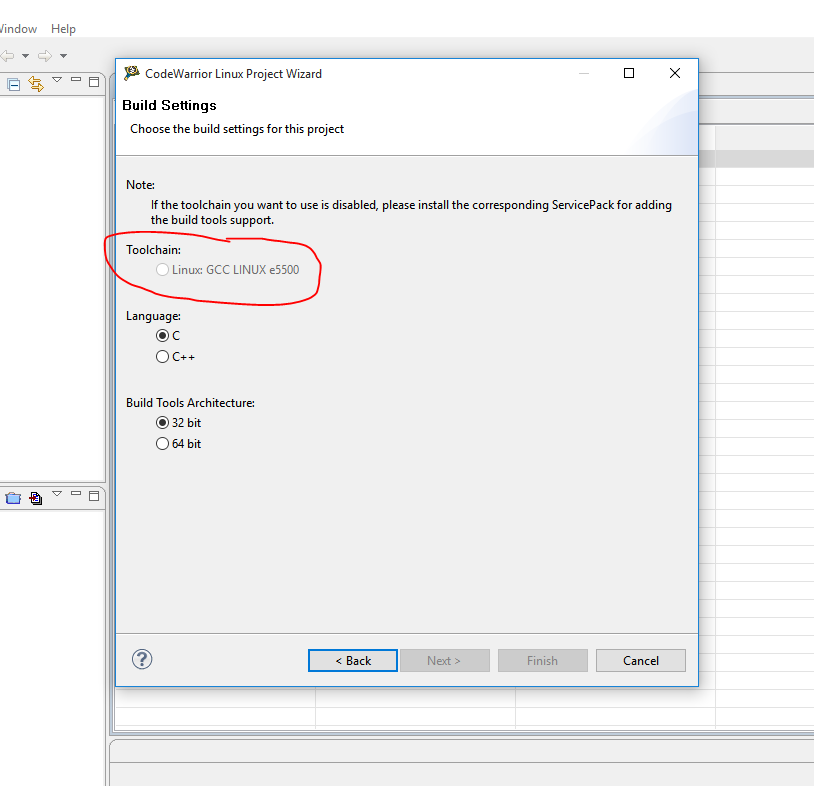Open back navigation history dropdown
This screenshot has width=814, height=786.
coord(25,56)
